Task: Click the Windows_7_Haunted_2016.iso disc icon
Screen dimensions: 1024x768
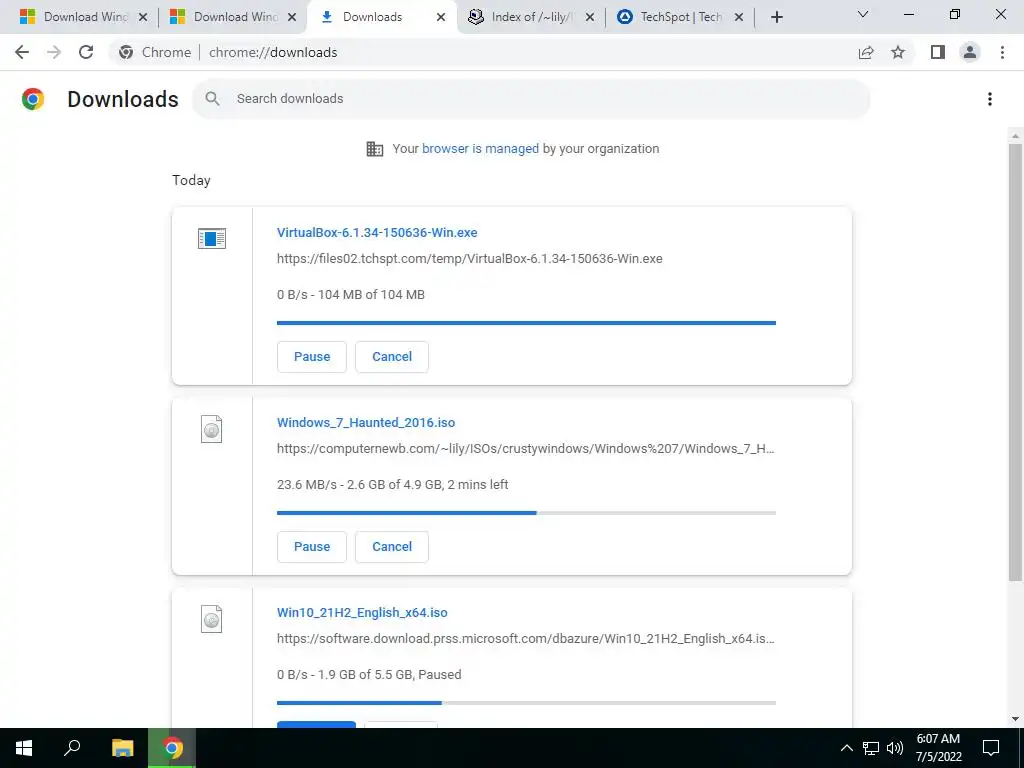Action: [x=212, y=429]
